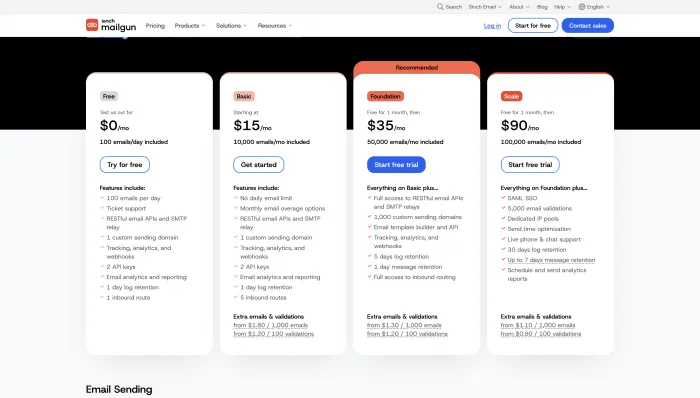This screenshot has height=398, width=700.
Task: Click Basic's from $1.20 / 100 validations link
Action: click(x=273, y=334)
